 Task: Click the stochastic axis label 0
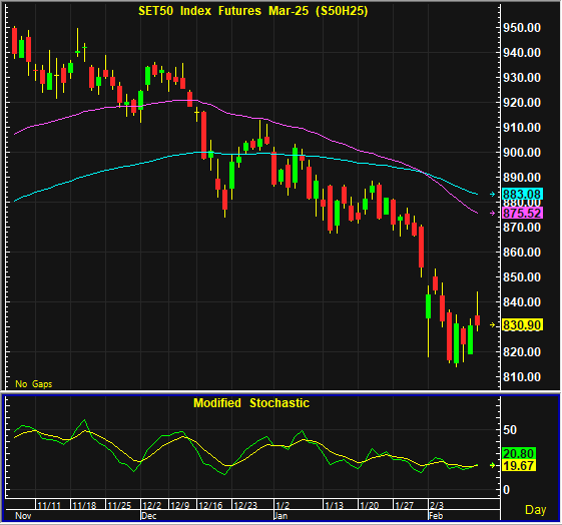[x=506, y=490]
